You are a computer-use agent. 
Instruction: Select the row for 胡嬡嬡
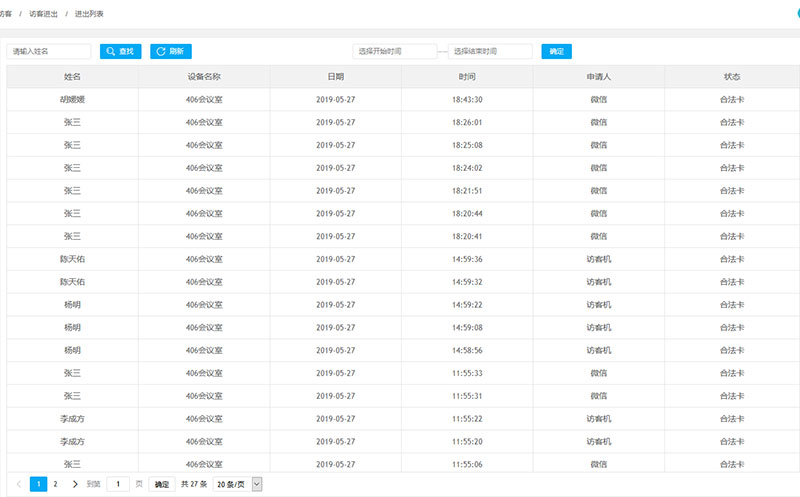coord(72,99)
